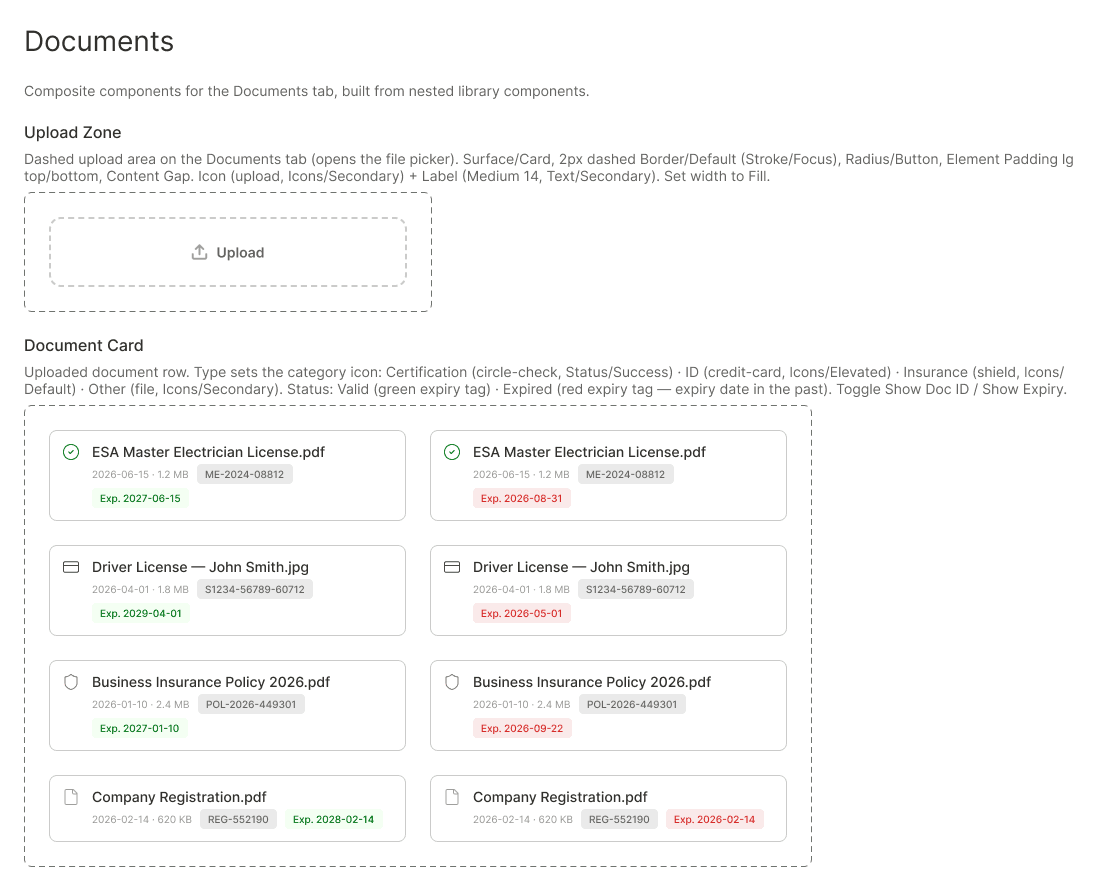
Task: Open the file picker via the Upload label
Action: [x=240, y=253]
